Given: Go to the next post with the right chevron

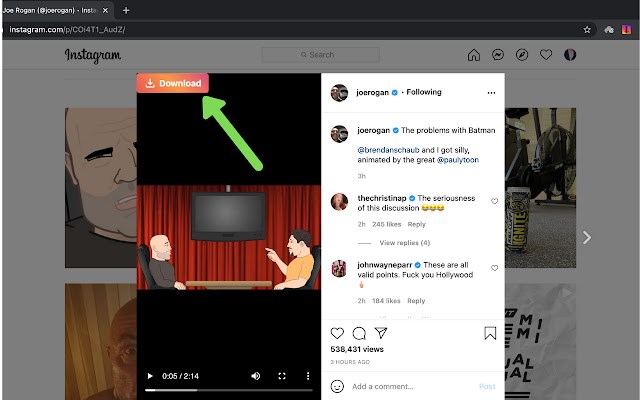Looking at the screenshot, I should [x=587, y=237].
